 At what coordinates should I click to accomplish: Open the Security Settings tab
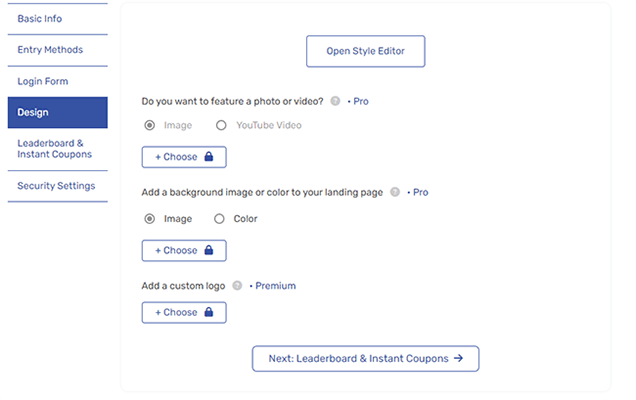57,186
